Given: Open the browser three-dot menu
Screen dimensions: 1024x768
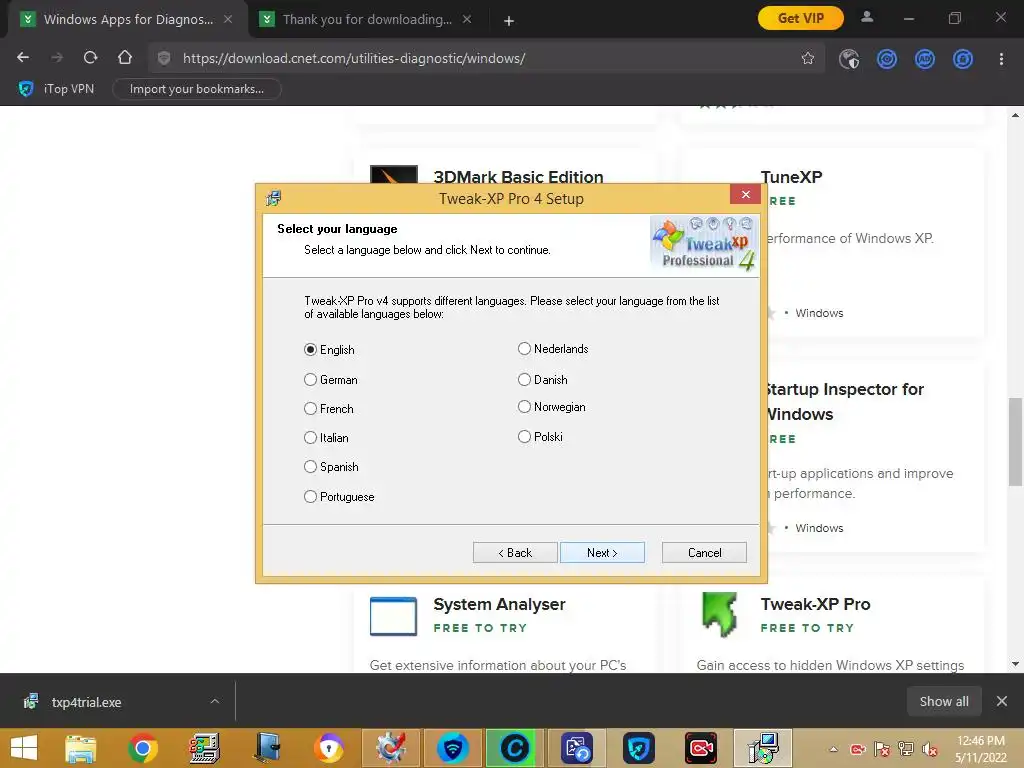Looking at the screenshot, I should click(1001, 59).
